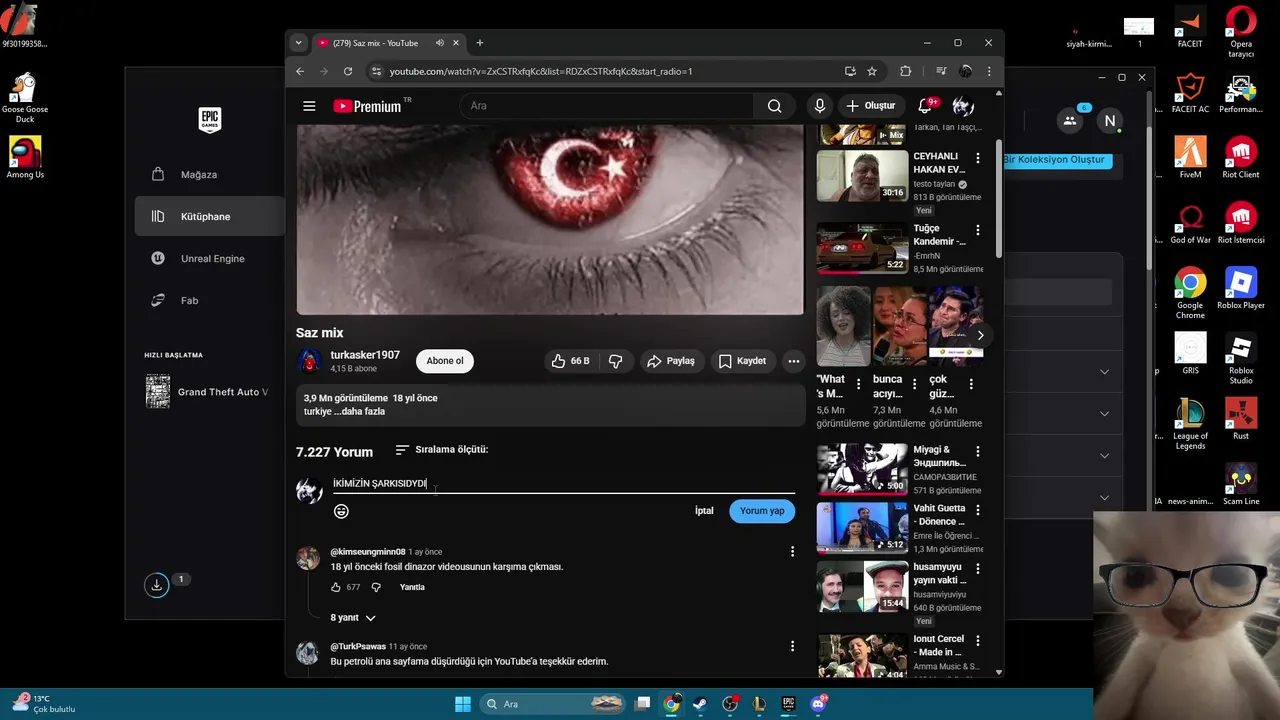Expand the 8 yanıt replies
The height and width of the screenshot is (720, 1280).
(x=353, y=618)
